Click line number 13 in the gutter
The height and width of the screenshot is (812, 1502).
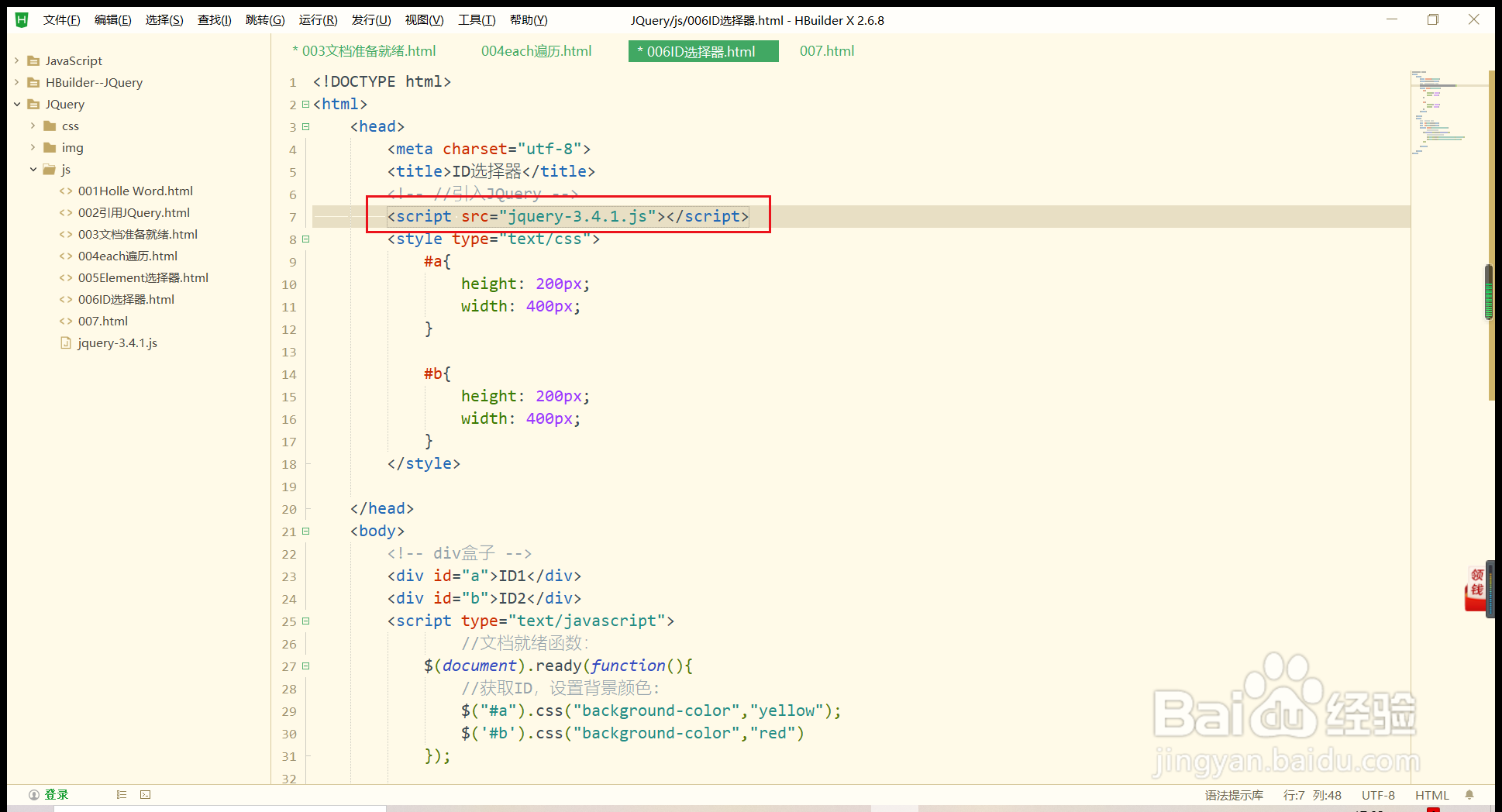pos(289,352)
